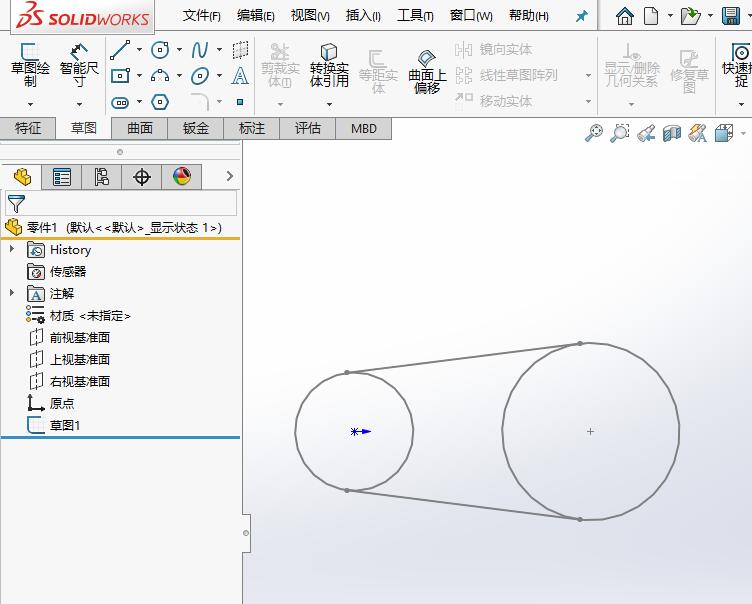Open Spline tool dropdown arrow
Screen dimensions: 752x604
219,49
